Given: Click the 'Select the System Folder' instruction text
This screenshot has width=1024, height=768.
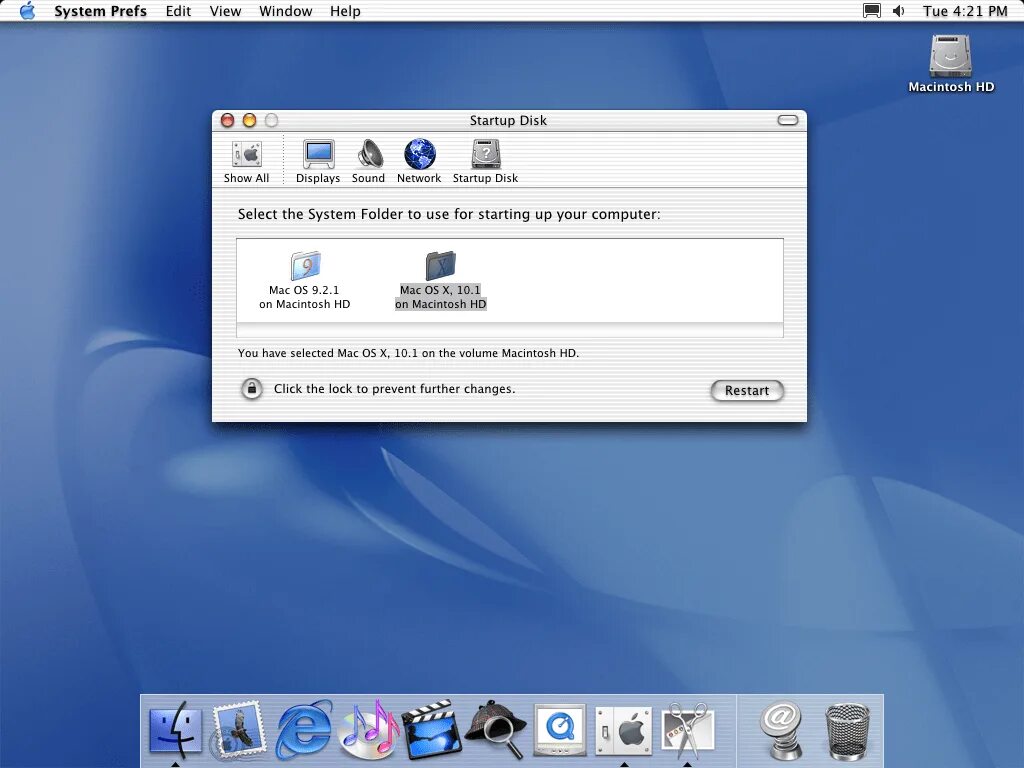Looking at the screenshot, I should [449, 214].
